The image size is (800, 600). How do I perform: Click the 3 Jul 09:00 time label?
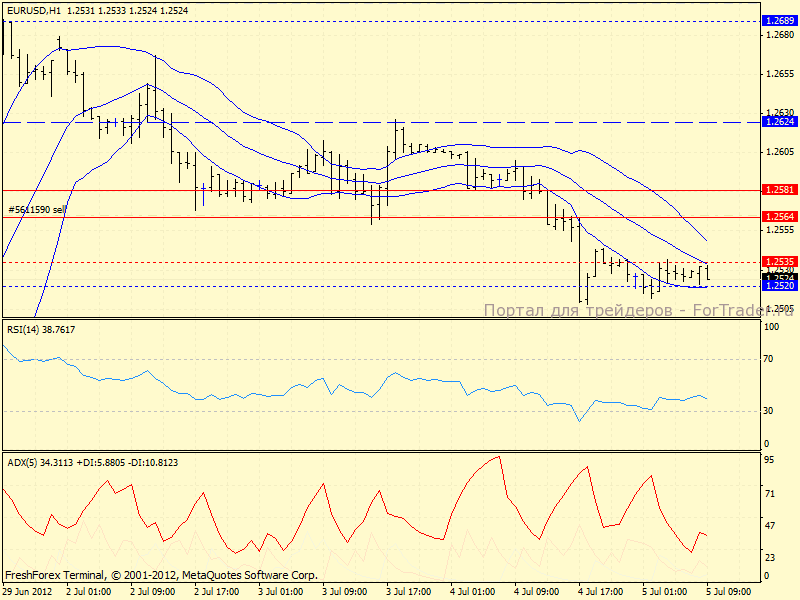pyautogui.click(x=344, y=592)
